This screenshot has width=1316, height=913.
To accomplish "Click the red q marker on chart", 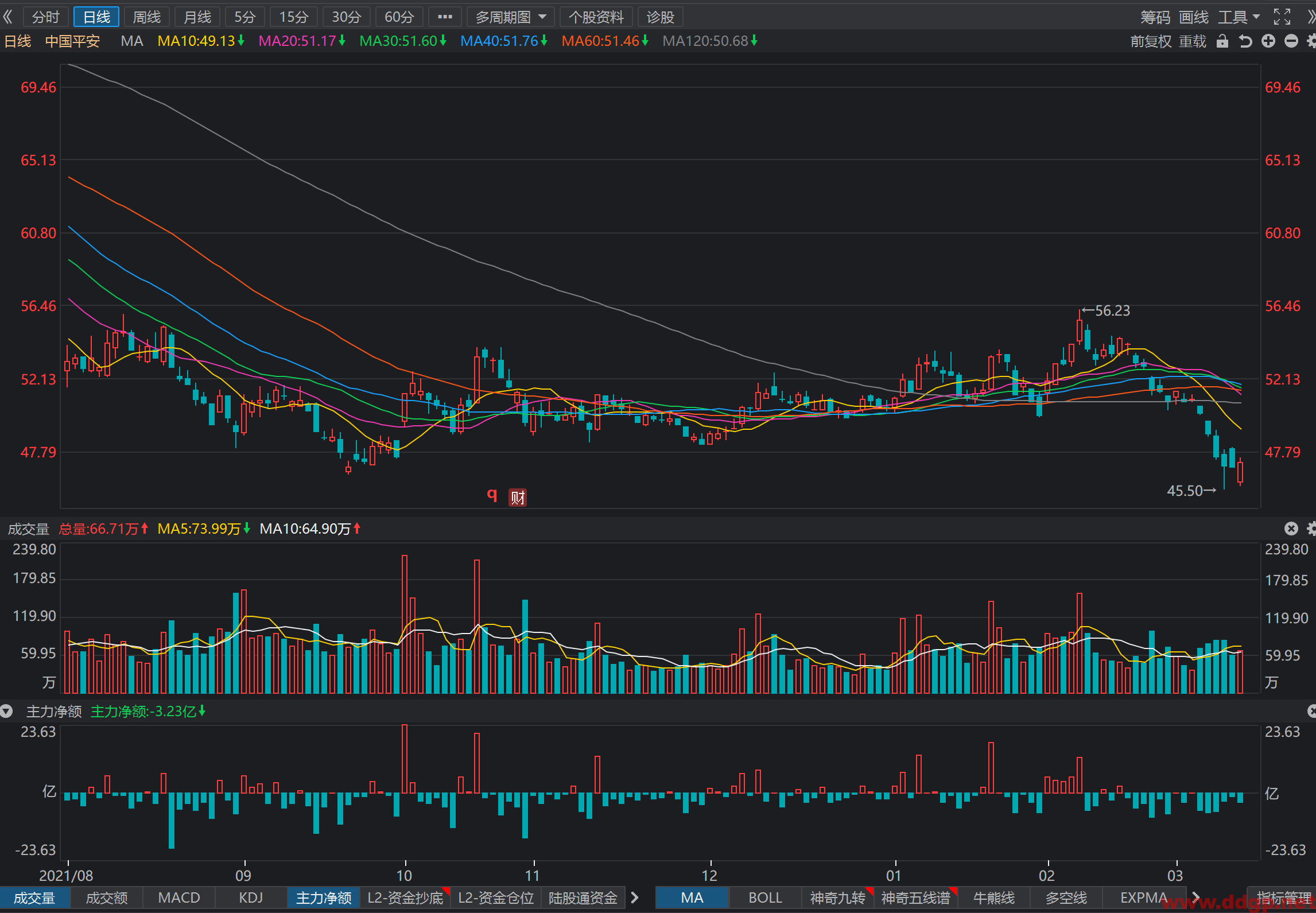I will tap(492, 495).
